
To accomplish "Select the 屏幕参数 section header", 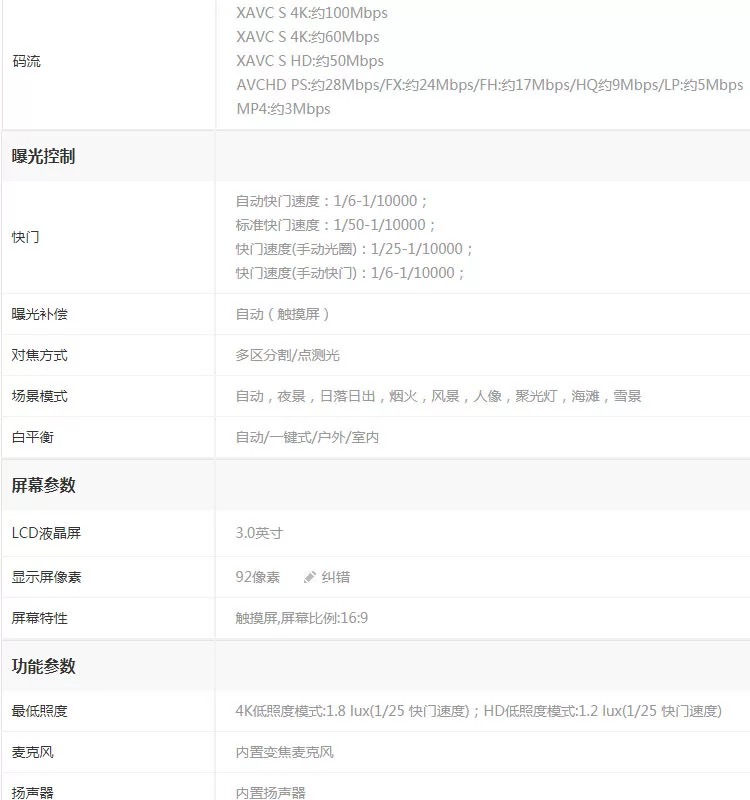I will 43,485.
